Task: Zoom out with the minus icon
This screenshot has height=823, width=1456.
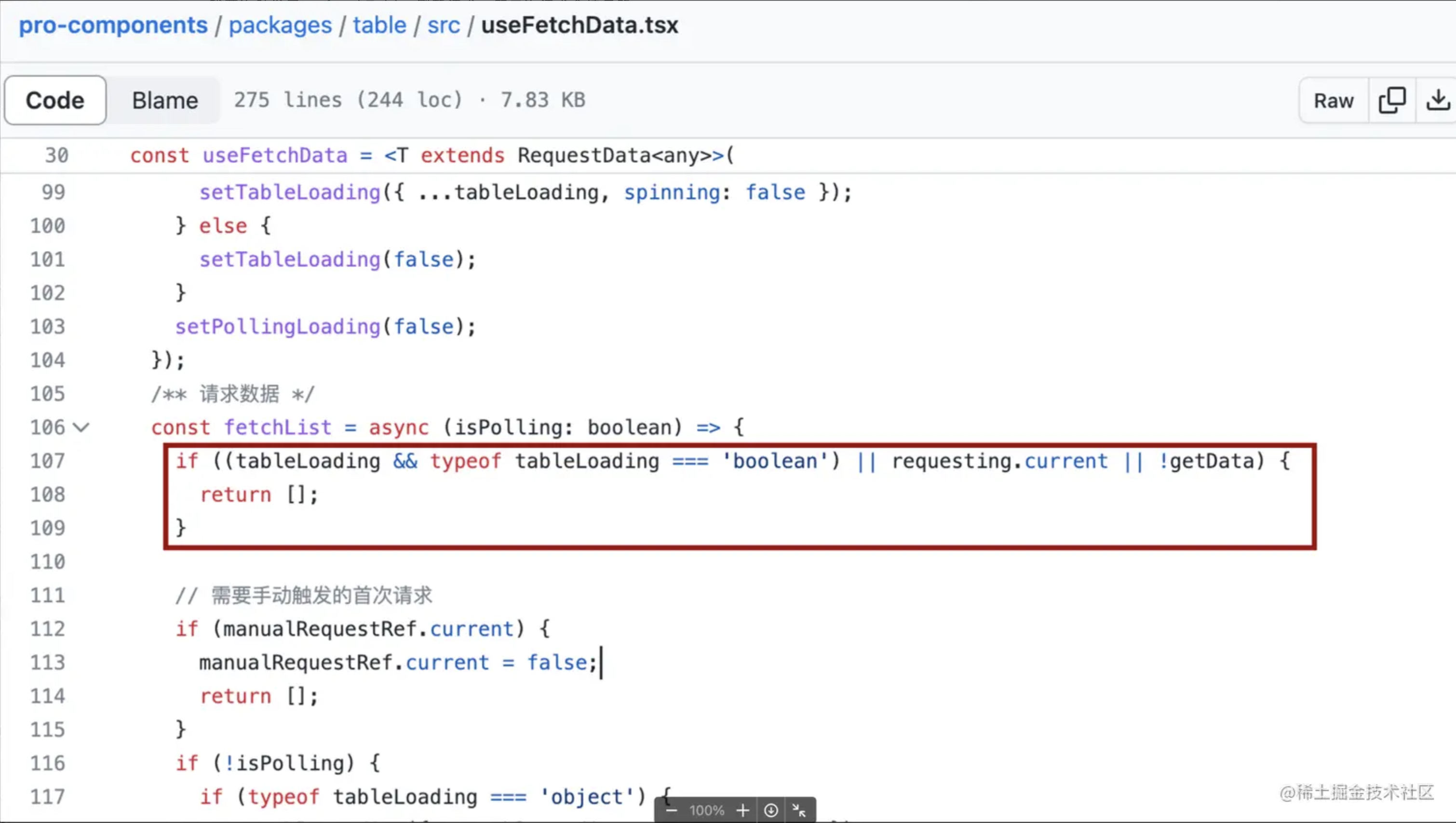Action: [671, 810]
